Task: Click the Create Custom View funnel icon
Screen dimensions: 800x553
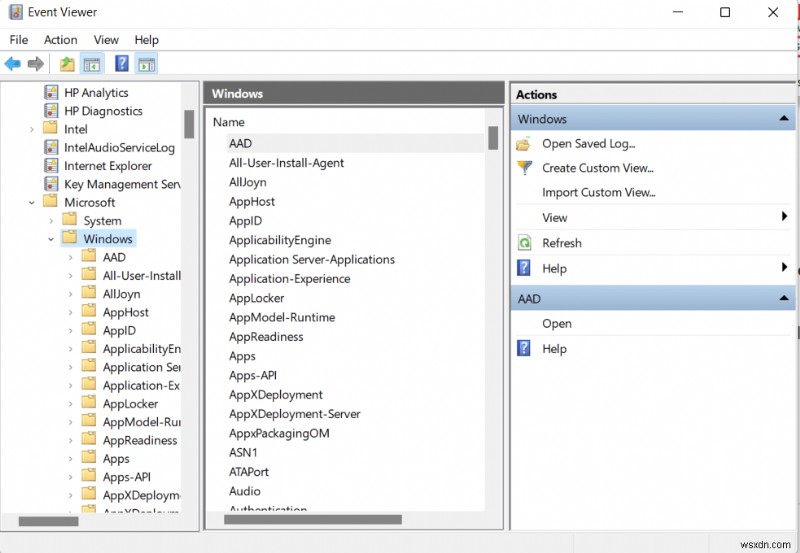Action: tap(524, 168)
